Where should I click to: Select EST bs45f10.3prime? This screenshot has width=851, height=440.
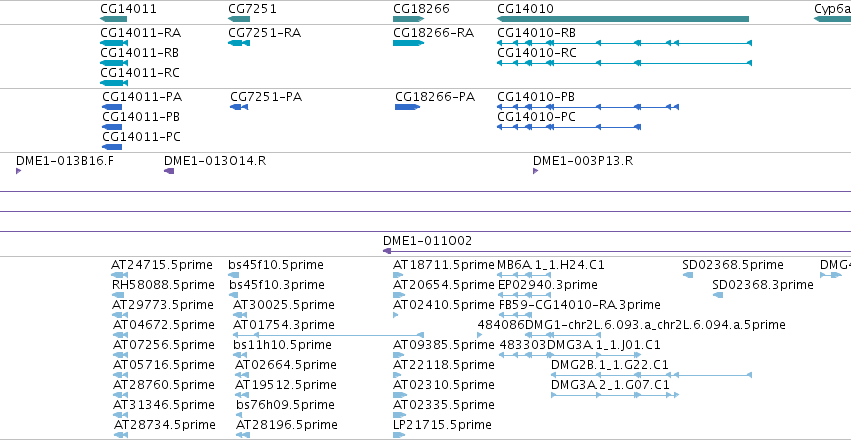tap(277, 285)
